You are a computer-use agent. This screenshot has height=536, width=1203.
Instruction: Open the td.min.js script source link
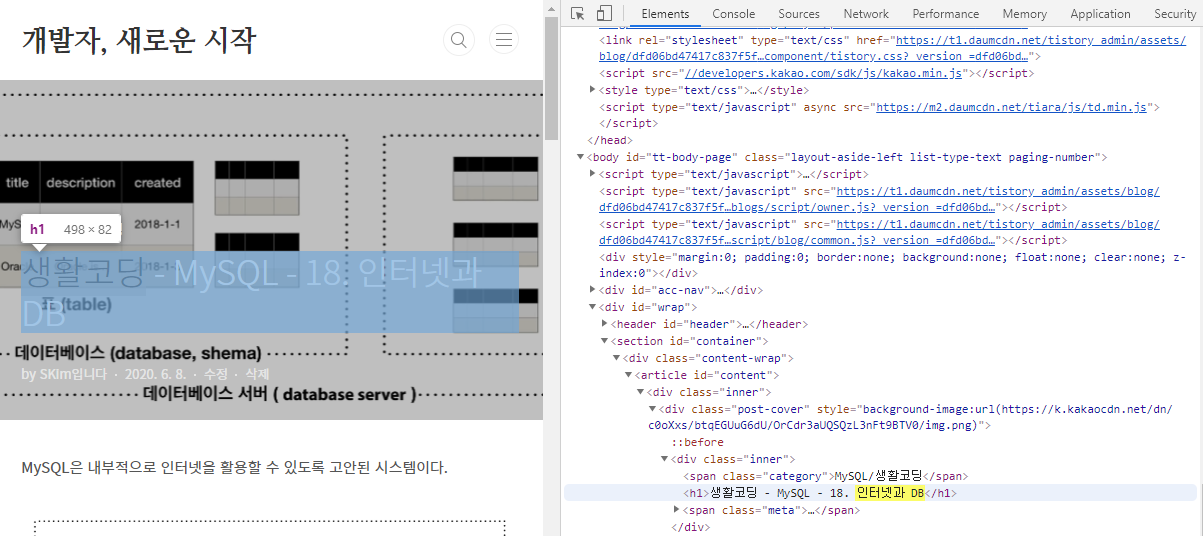point(1012,107)
